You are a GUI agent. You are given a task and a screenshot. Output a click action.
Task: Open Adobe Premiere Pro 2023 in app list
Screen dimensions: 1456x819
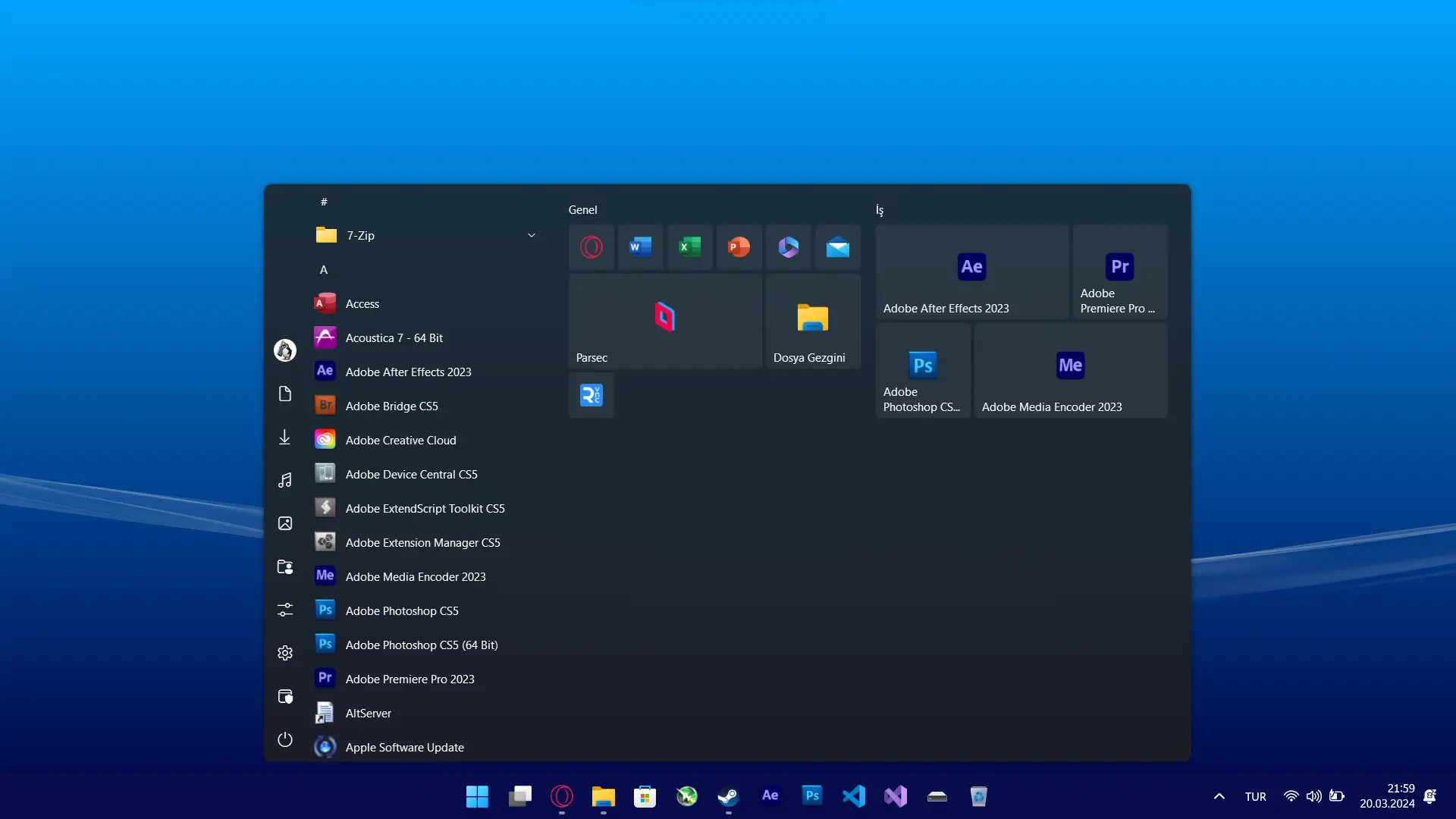[x=427, y=679]
